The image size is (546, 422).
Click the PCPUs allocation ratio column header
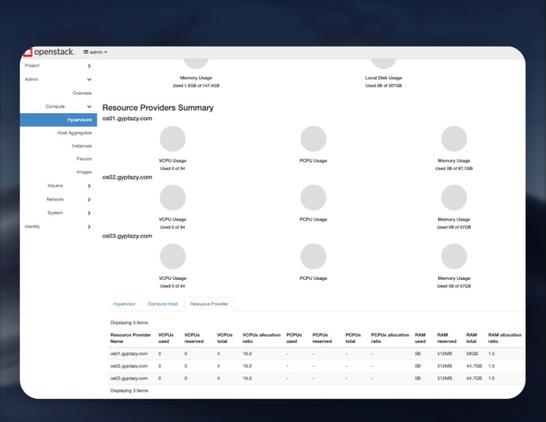(390, 338)
